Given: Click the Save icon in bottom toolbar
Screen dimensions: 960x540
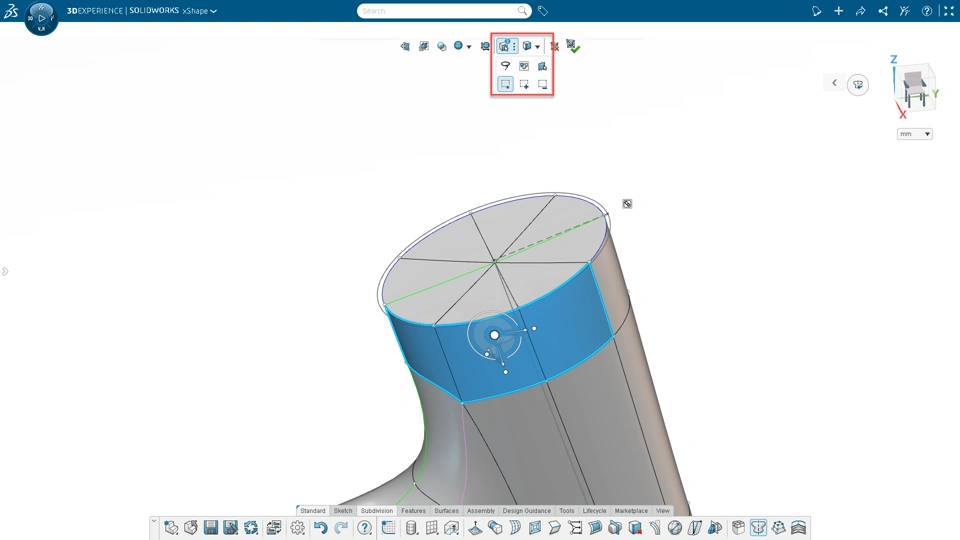Looking at the screenshot, I should click(x=211, y=527).
